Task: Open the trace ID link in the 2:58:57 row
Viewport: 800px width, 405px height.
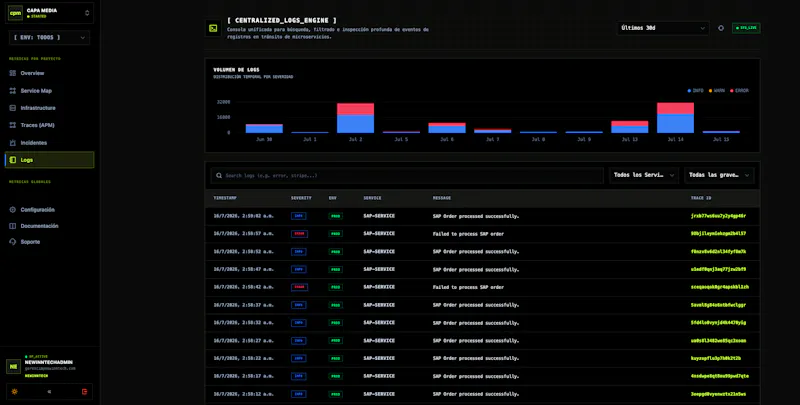Action: 718,234
